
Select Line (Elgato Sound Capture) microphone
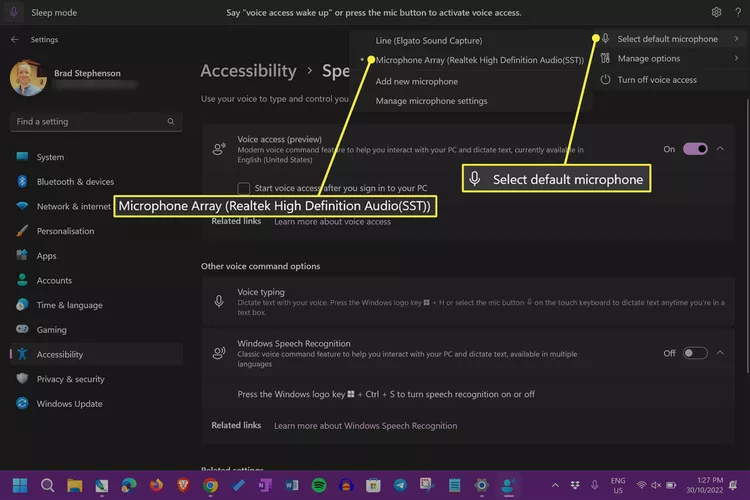pos(429,41)
